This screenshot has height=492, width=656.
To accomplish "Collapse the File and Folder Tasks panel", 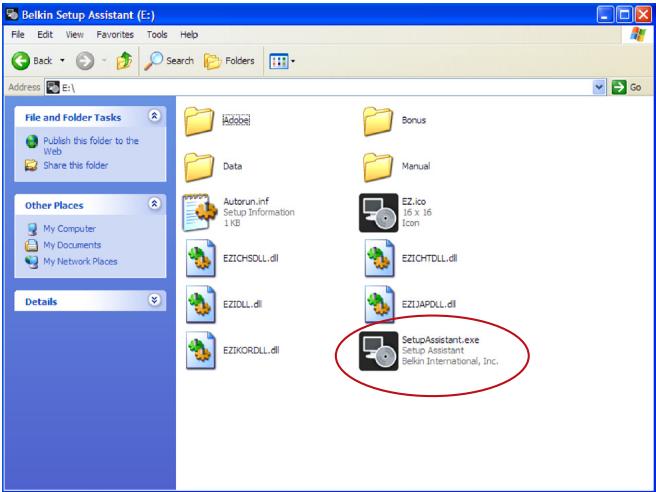I will point(154,116).
